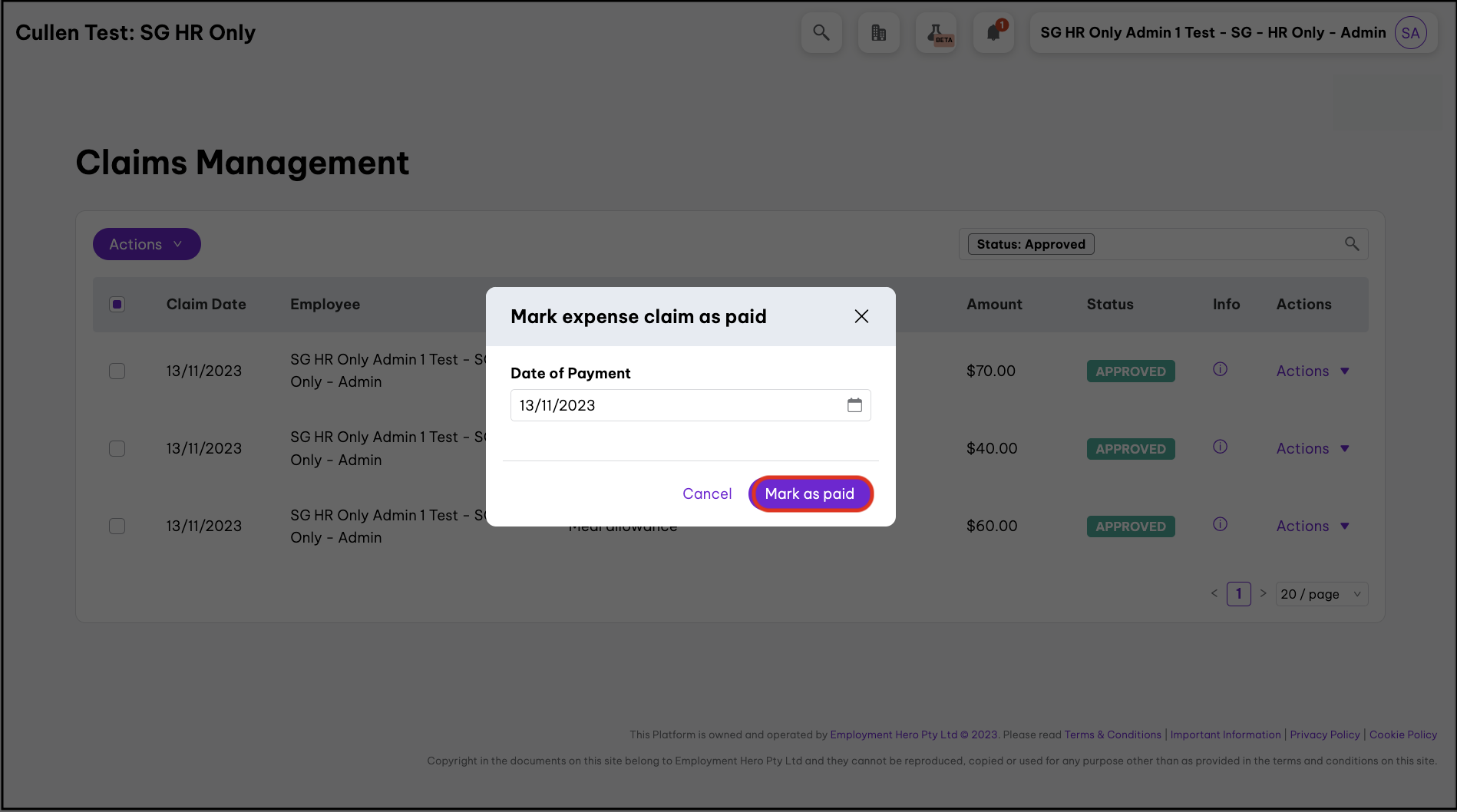This screenshot has width=1457, height=812.
Task: Click the SA user avatar
Action: (1410, 33)
